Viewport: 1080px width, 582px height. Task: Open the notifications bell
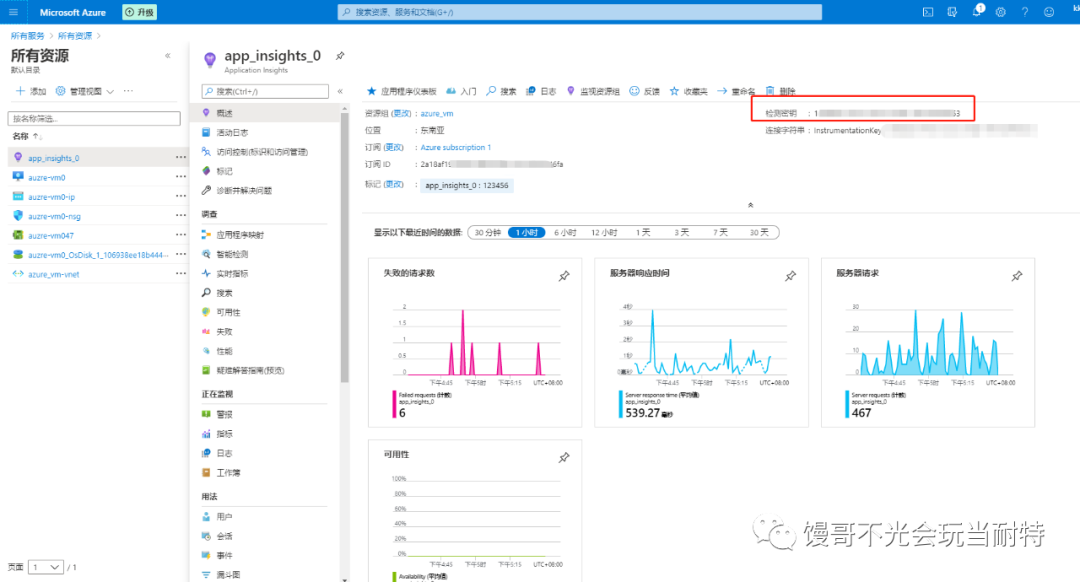tap(977, 11)
